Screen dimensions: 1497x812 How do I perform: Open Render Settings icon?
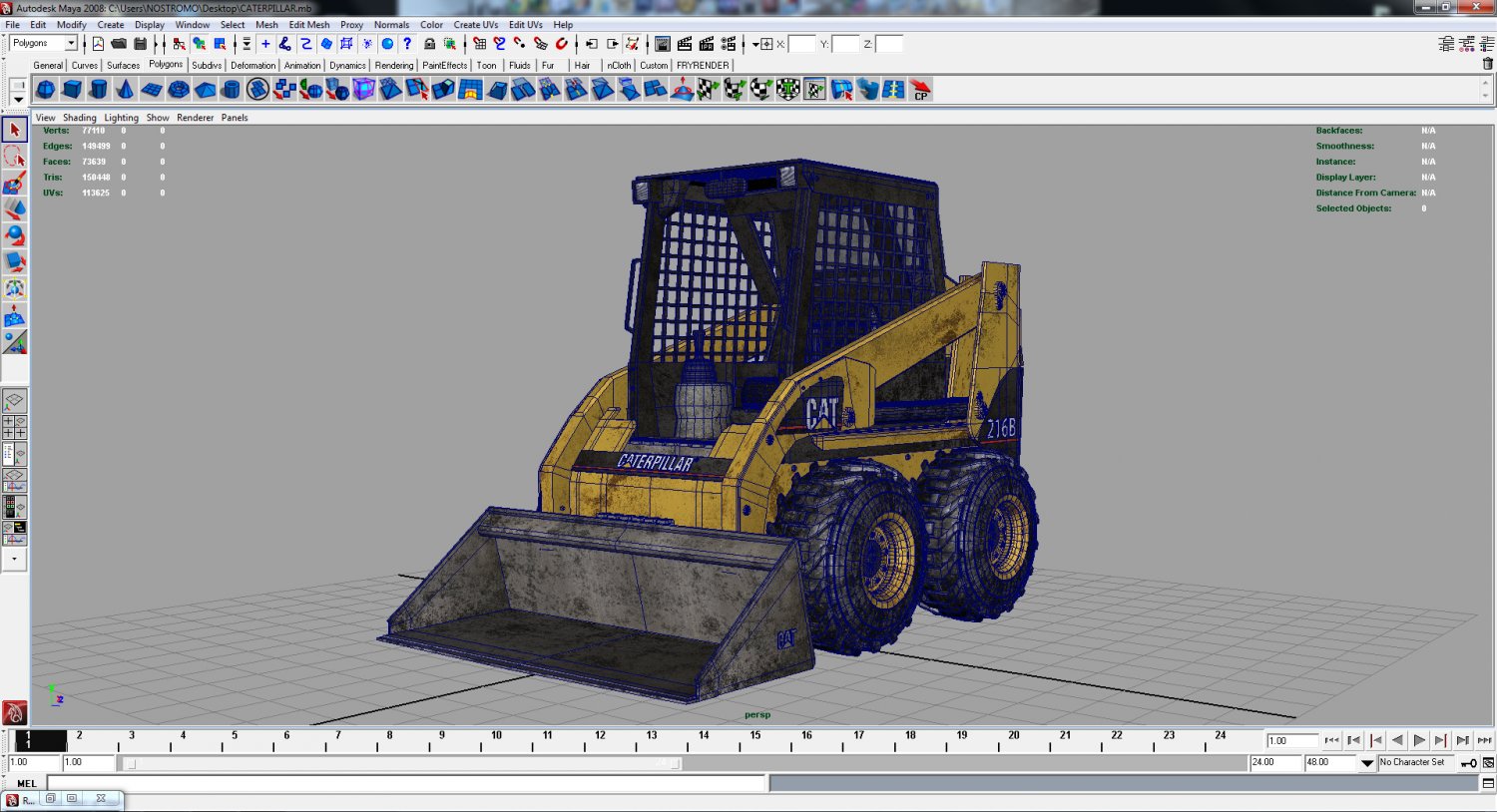(729, 44)
